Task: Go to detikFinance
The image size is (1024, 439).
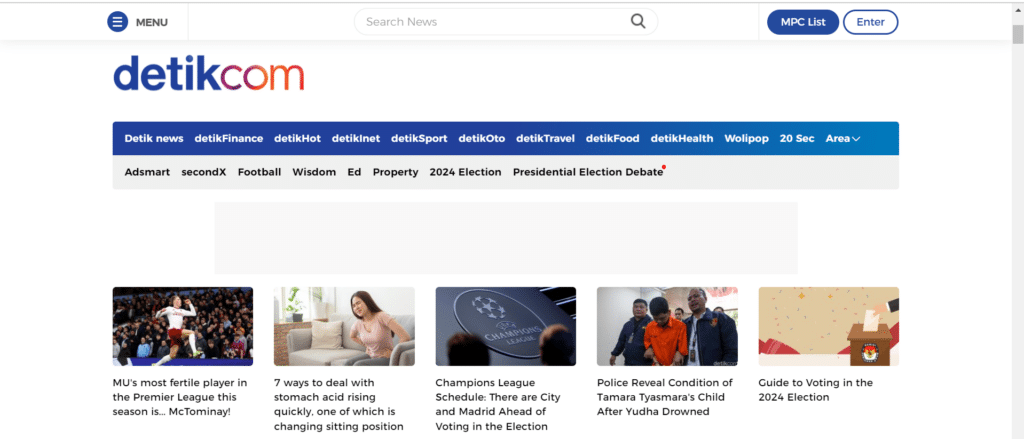Action: pos(229,138)
